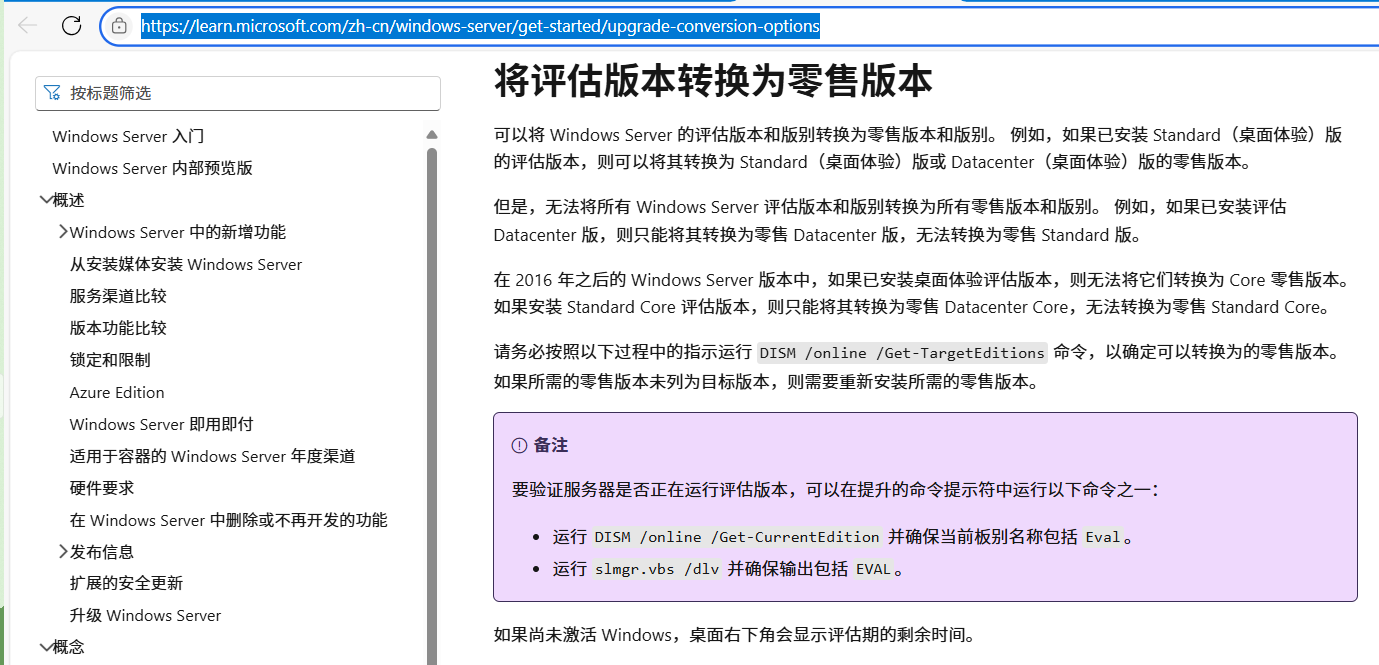Open Windows Server 入门 in sidebar
The image size is (1379, 665).
click(x=128, y=136)
